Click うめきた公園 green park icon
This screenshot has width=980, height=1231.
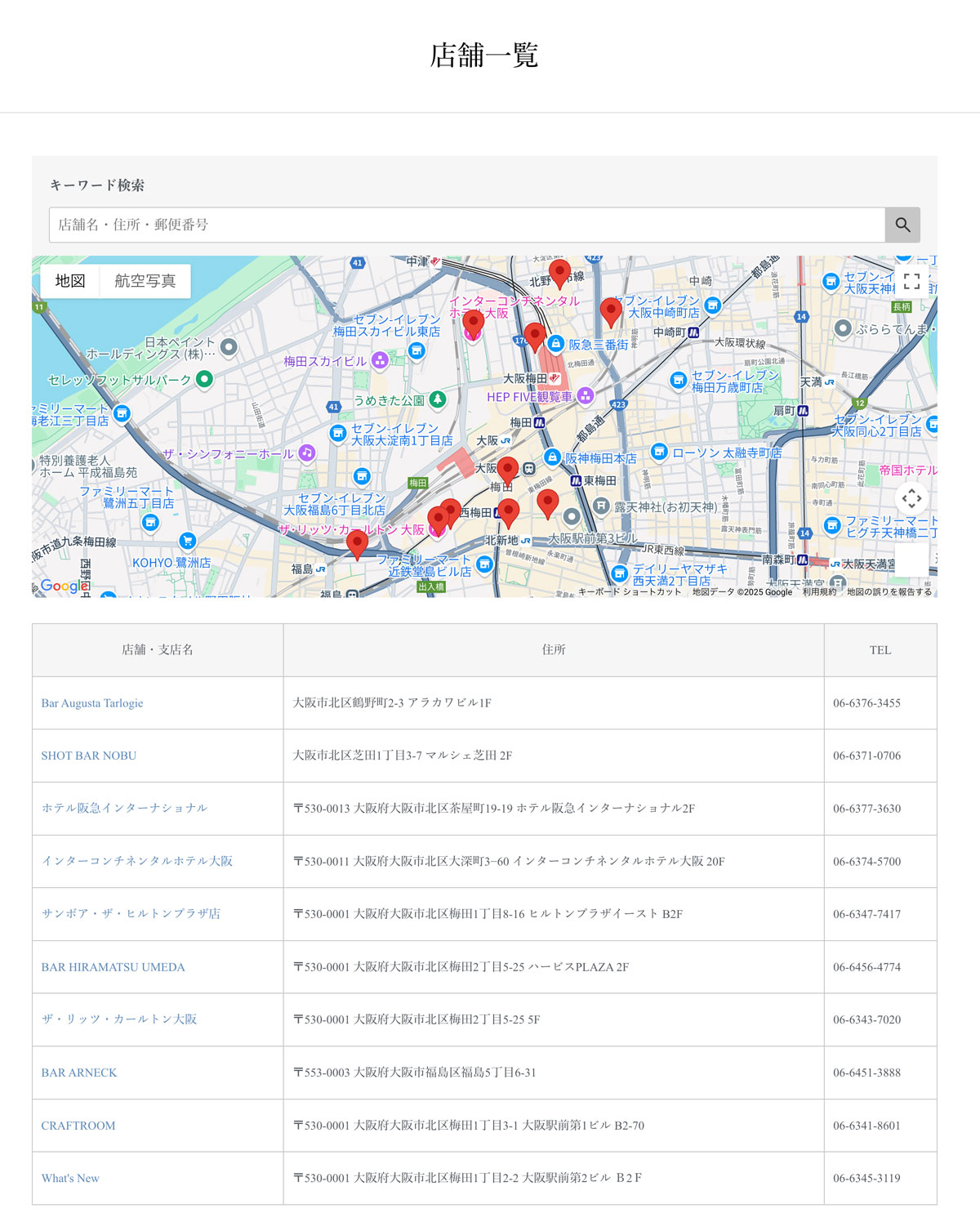coord(438,399)
